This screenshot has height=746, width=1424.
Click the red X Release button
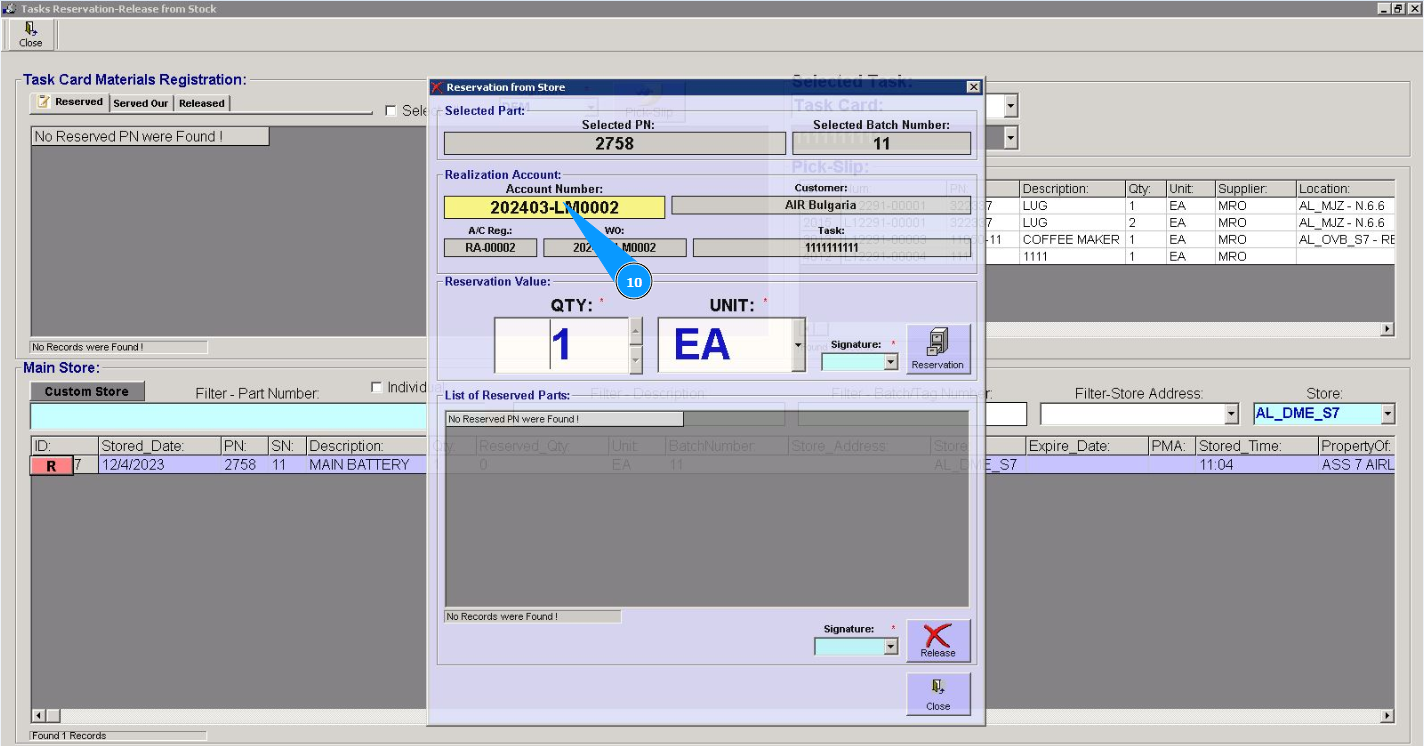click(x=938, y=640)
